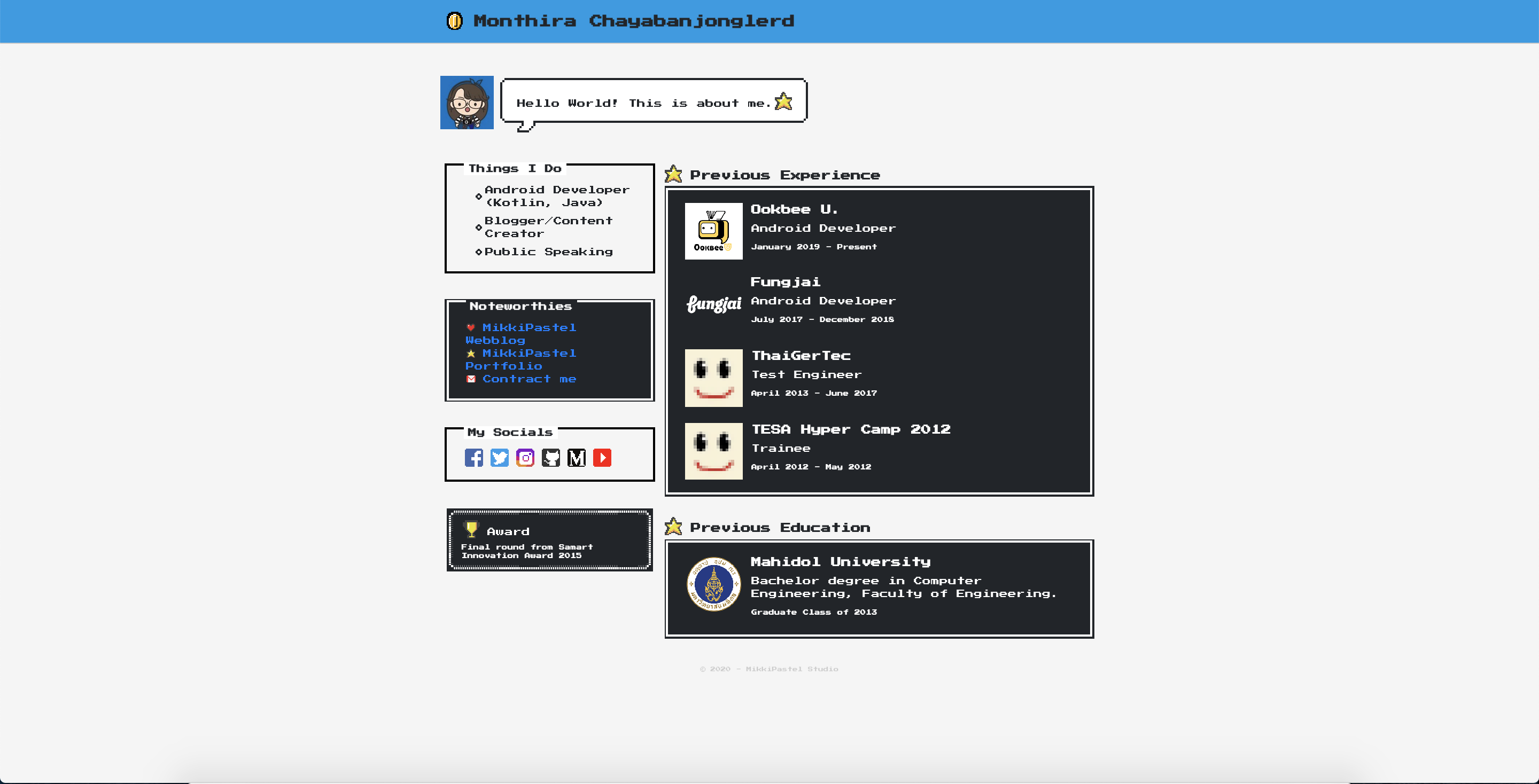
Task: Click 'Graduate Class of 2013' text
Action: coord(814,612)
